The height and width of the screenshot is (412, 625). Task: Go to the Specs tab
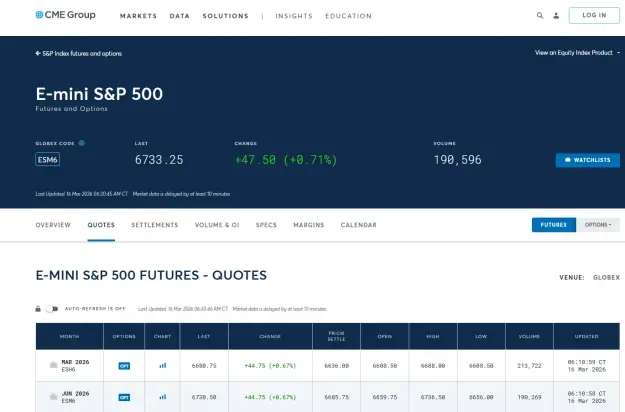point(266,225)
